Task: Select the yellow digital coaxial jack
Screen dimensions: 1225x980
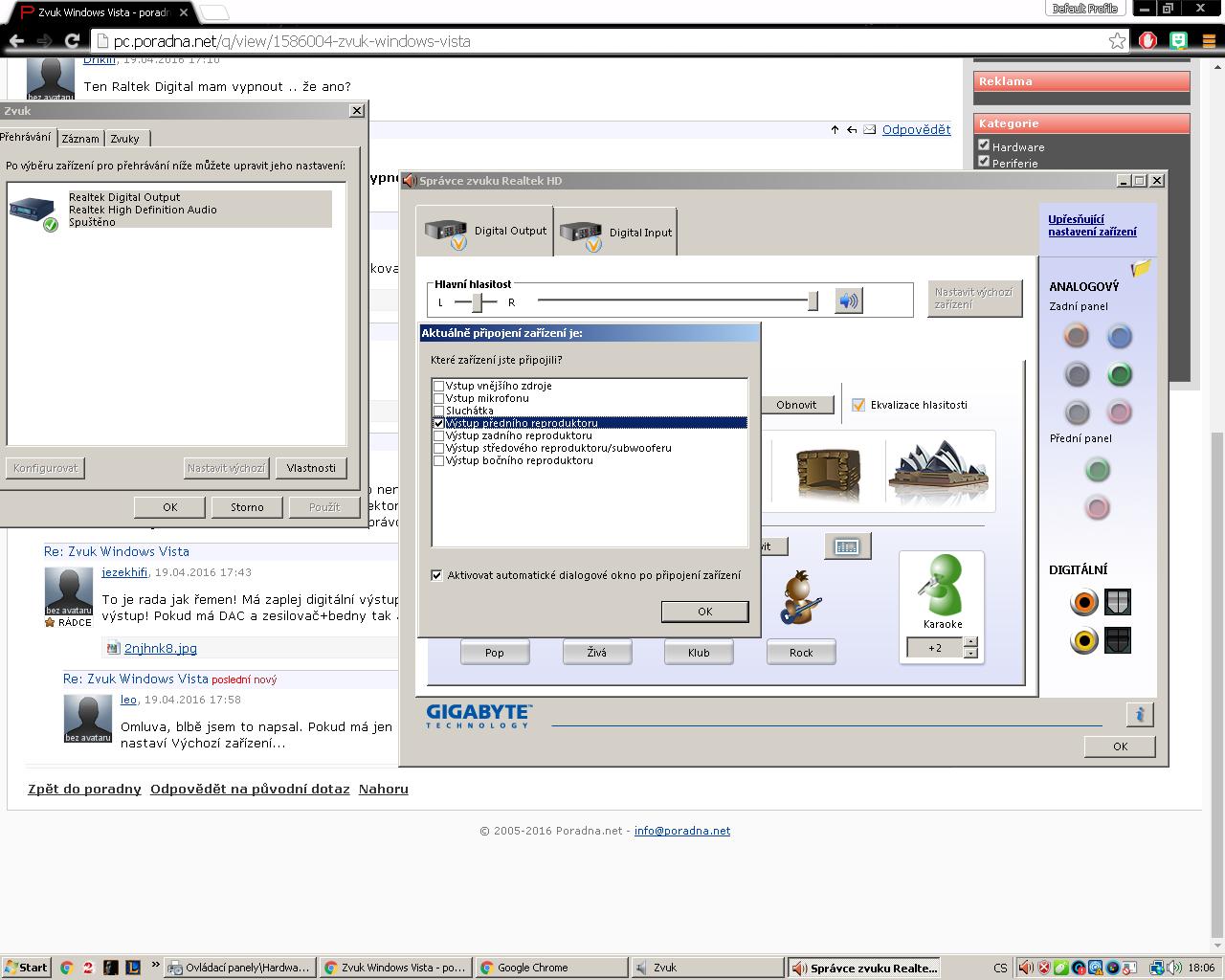Action: coord(1084,640)
